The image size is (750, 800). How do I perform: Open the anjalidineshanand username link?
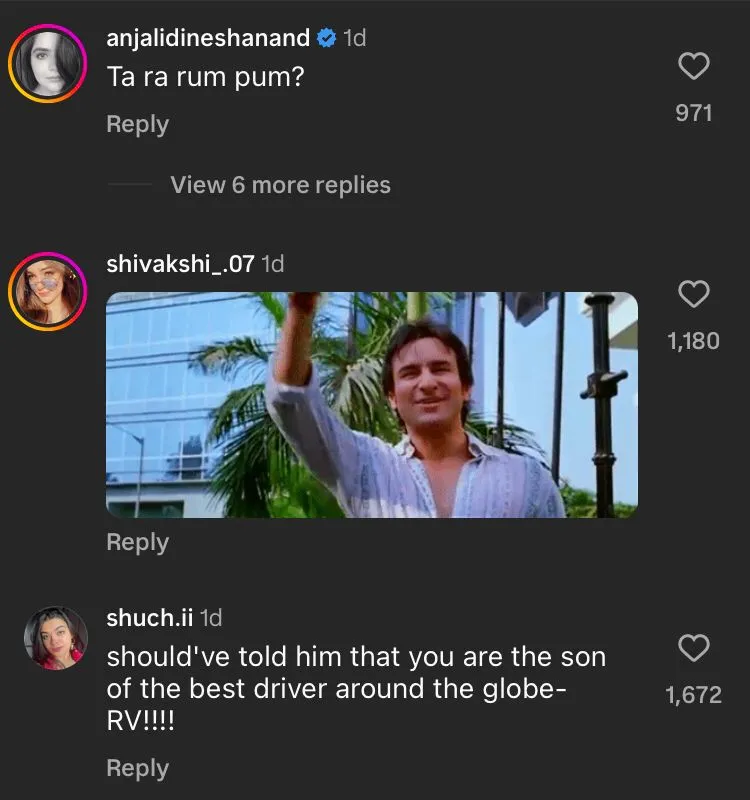coord(208,38)
